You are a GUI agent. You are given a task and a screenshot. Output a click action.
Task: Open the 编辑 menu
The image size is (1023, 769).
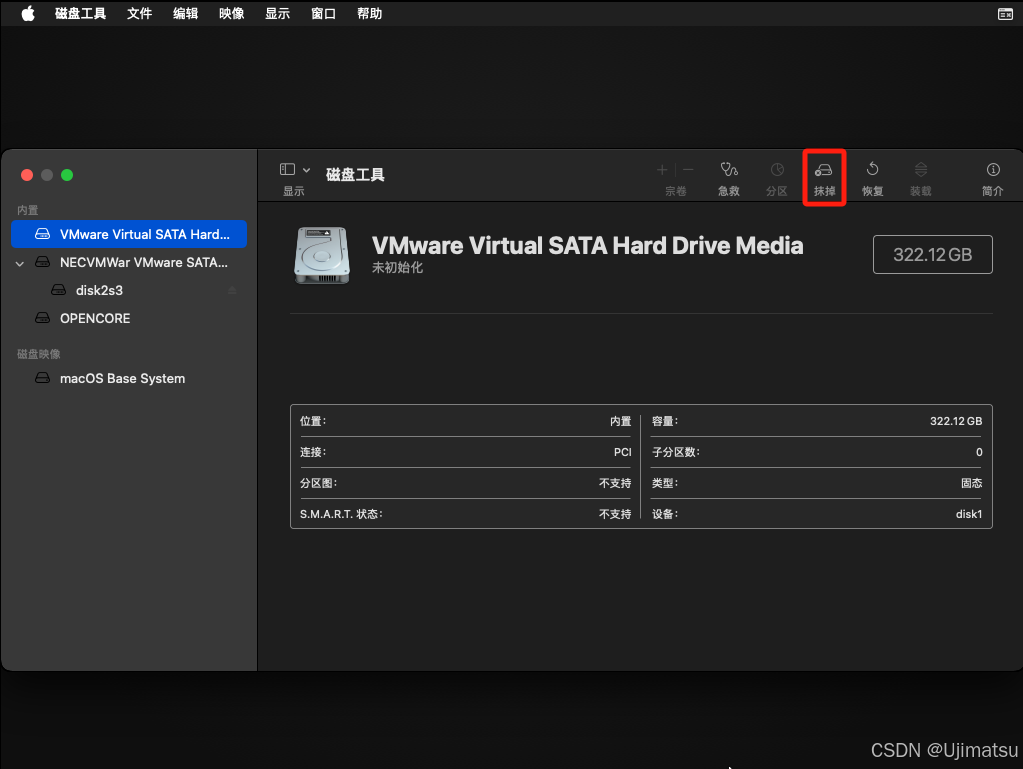point(185,13)
